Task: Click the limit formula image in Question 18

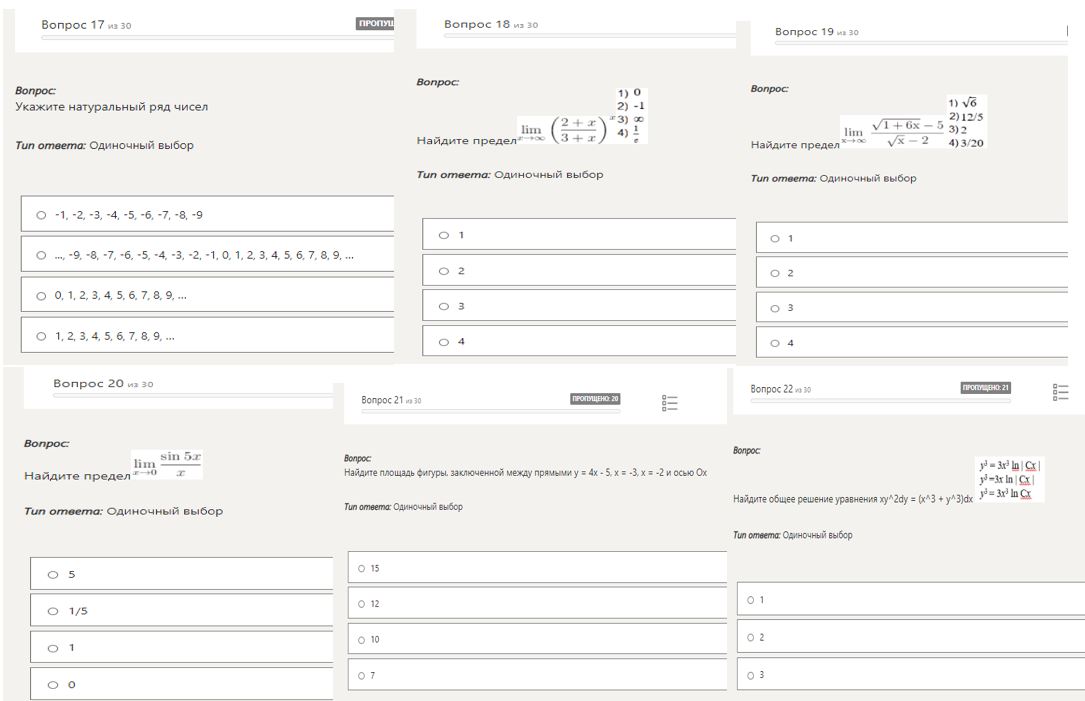Action: (x=582, y=120)
